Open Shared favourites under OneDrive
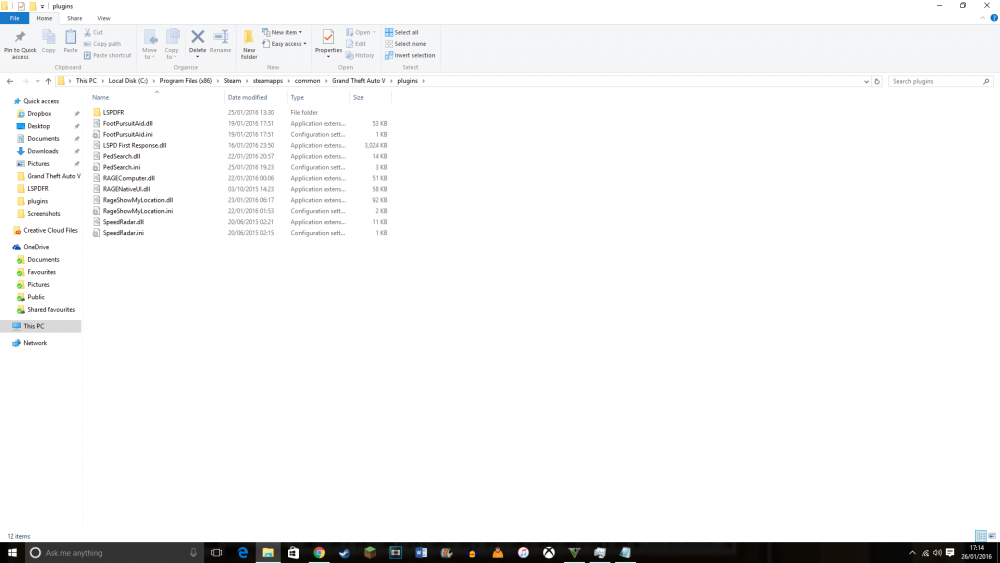Screen dimensions: 1000x563 pyautogui.click(x=50, y=310)
